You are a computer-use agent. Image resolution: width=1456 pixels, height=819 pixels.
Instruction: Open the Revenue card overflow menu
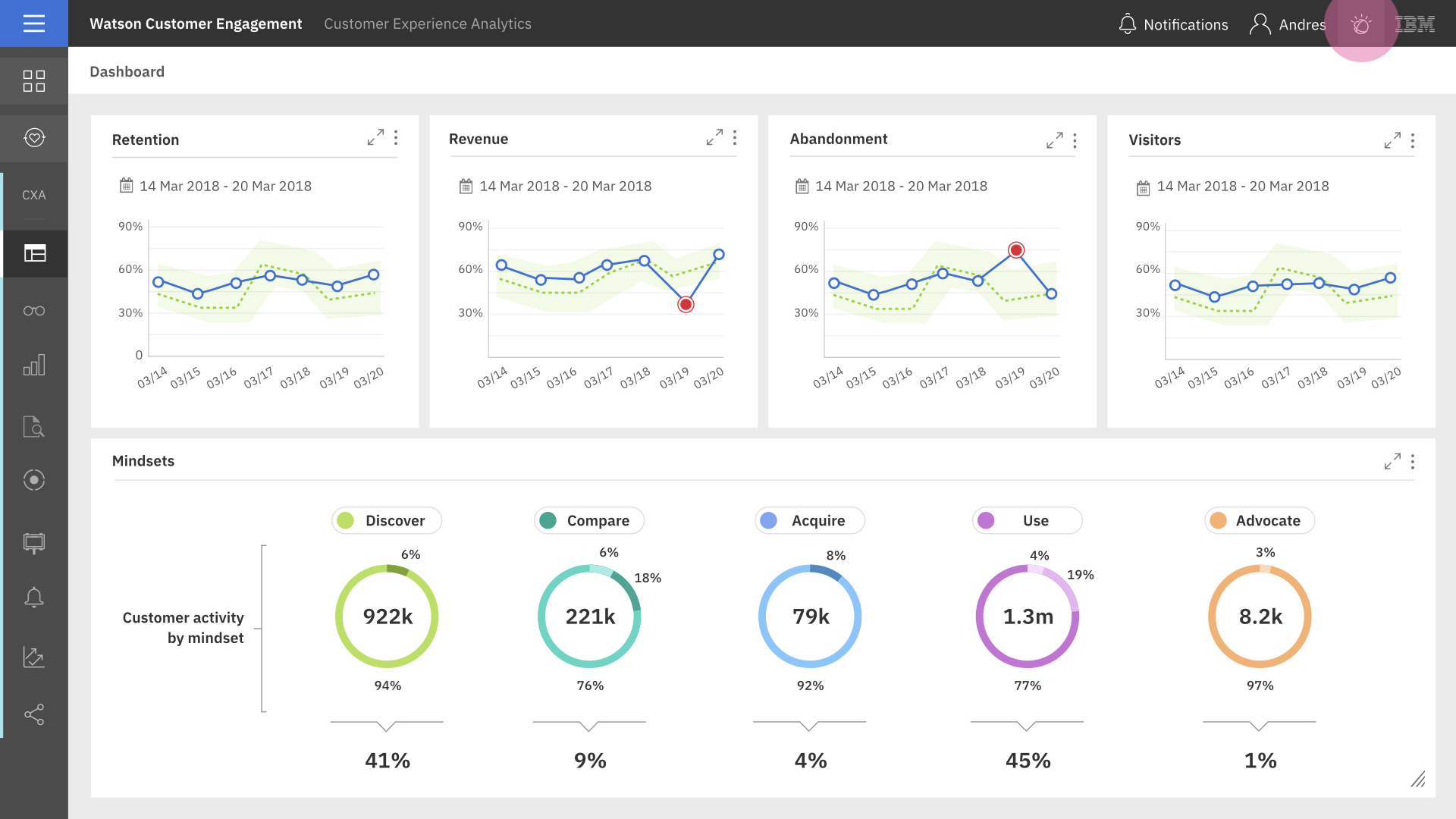(x=735, y=137)
